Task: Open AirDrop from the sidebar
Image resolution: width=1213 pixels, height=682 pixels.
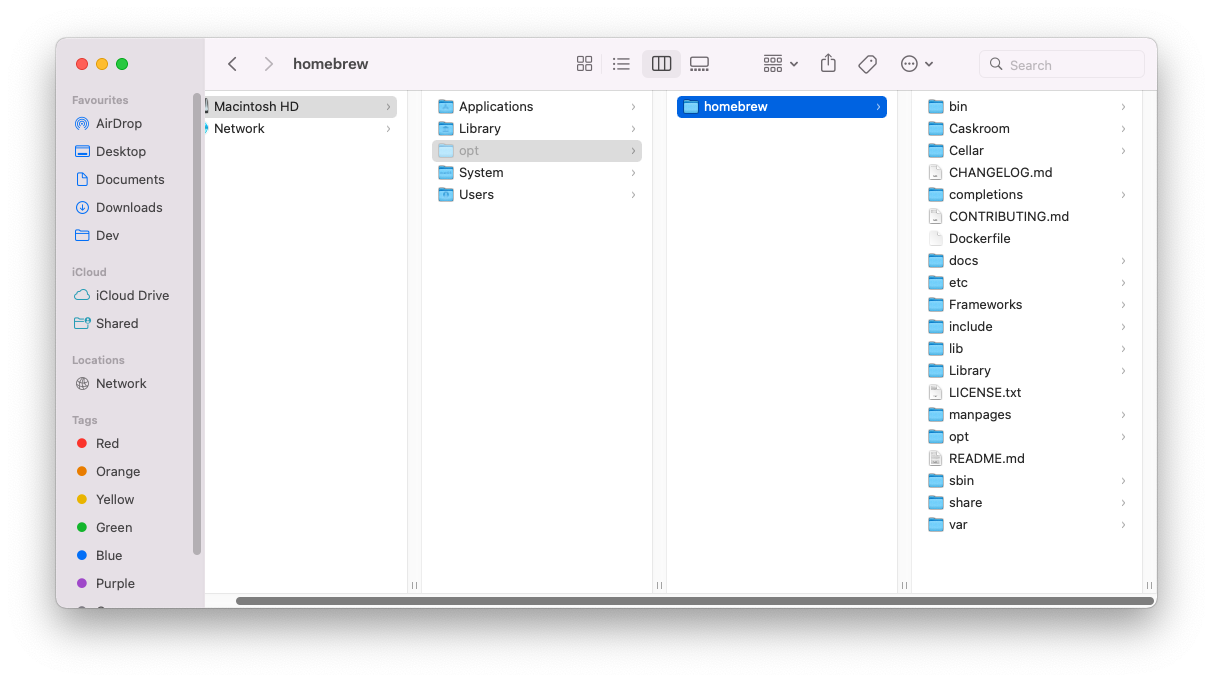Action: pos(120,123)
